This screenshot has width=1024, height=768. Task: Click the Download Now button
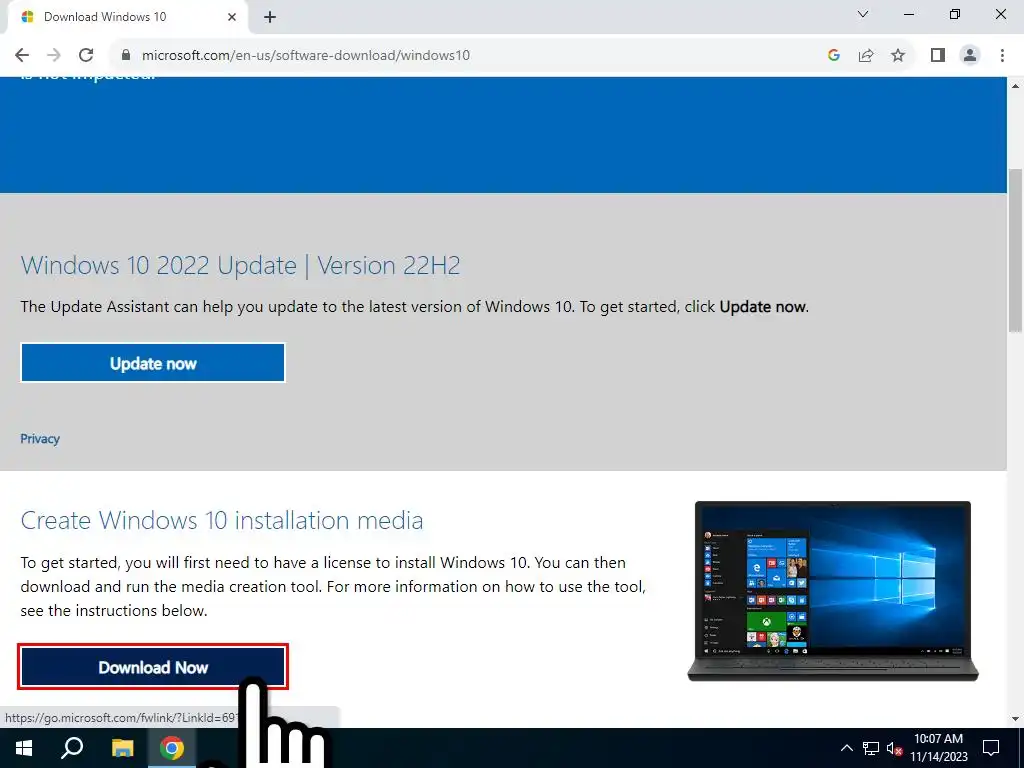coord(153,667)
